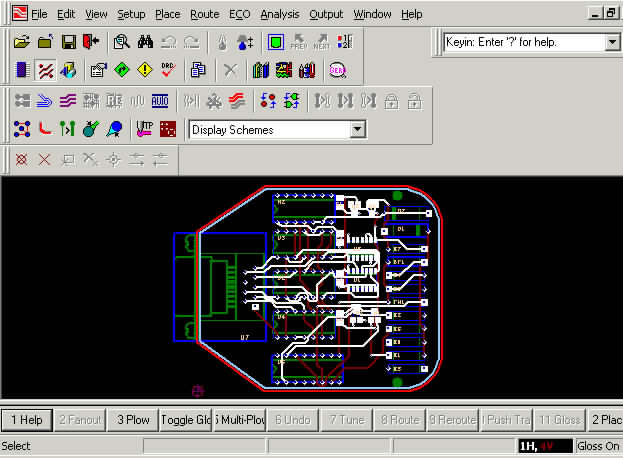Open the Analysis menu
The image size is (623, 458).
pos(279,14)
